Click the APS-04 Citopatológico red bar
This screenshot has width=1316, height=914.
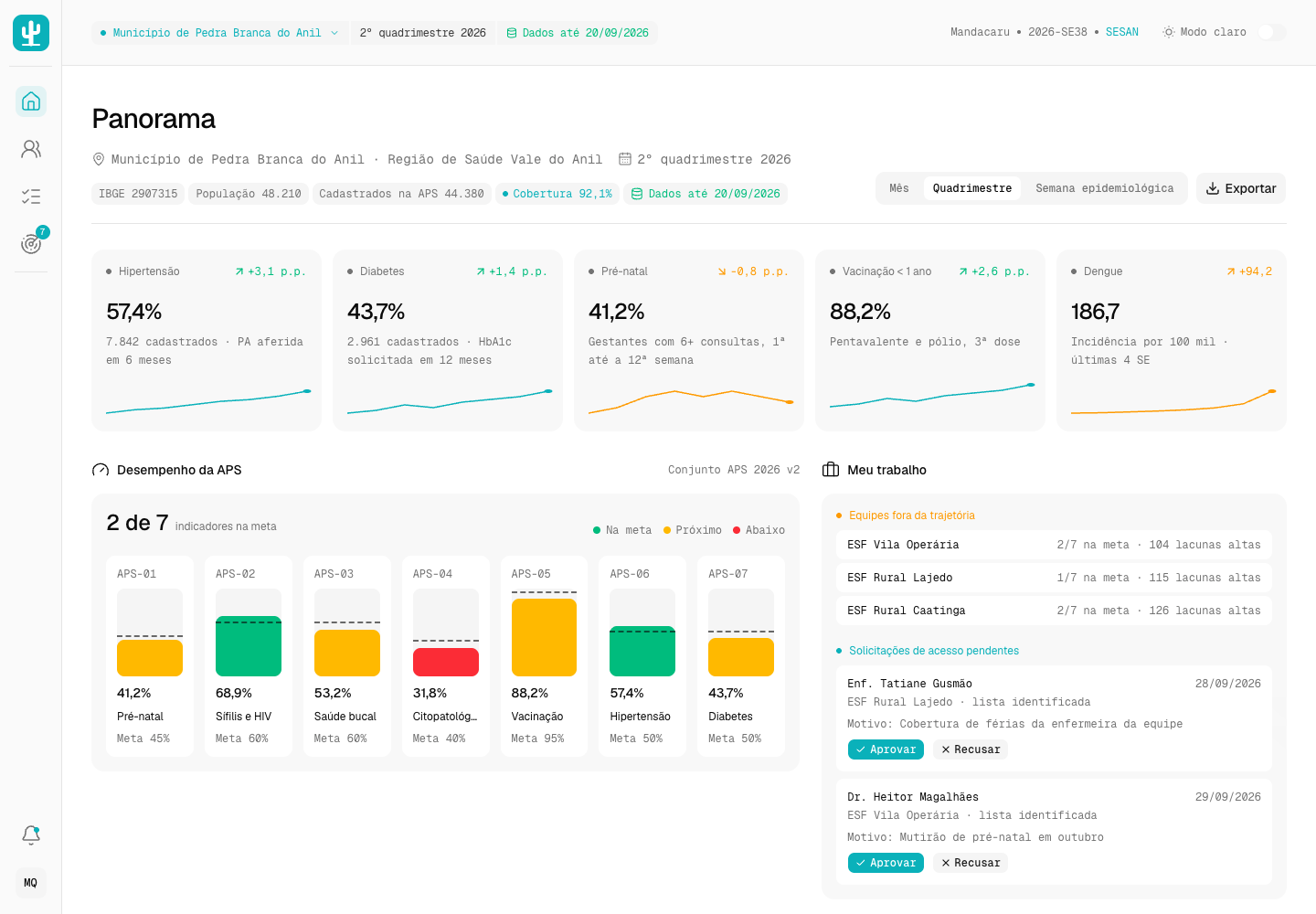[x=446, y=662]
